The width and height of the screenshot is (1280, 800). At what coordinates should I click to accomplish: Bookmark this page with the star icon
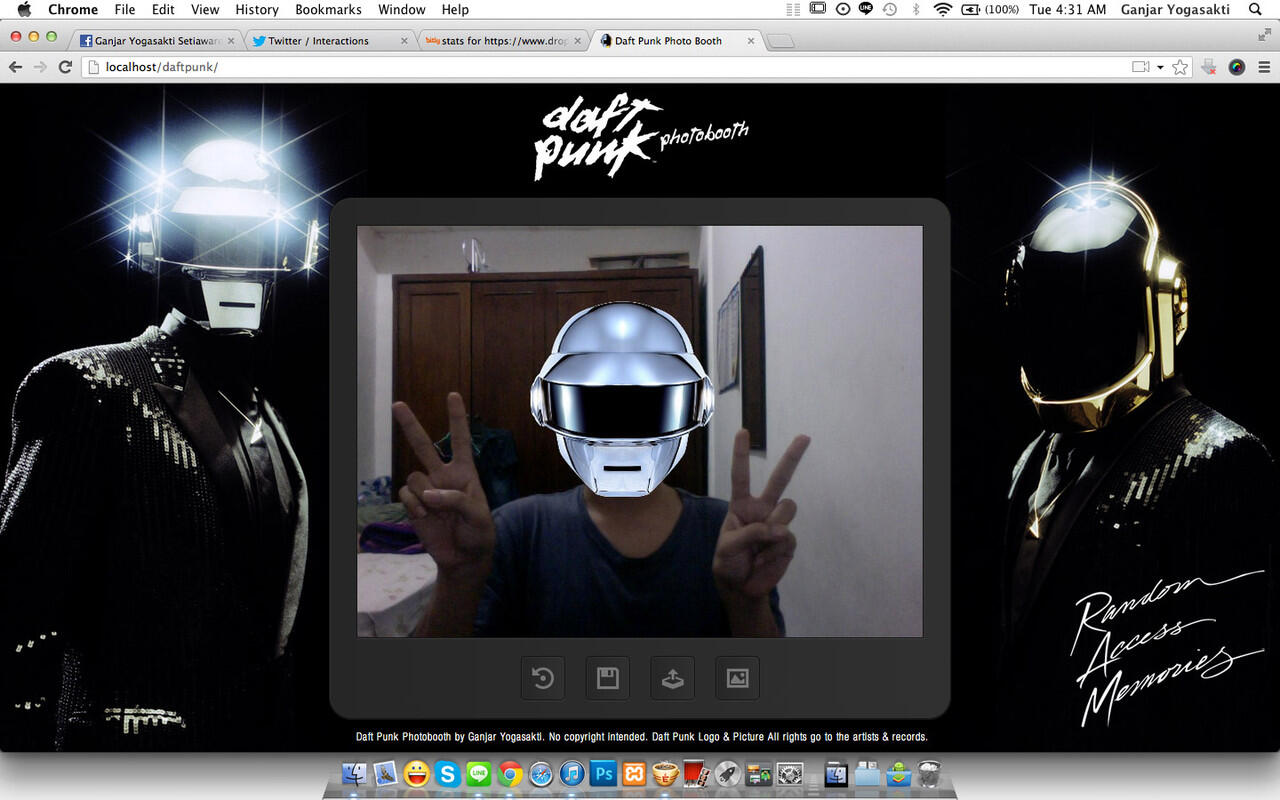click(1180, 67)
